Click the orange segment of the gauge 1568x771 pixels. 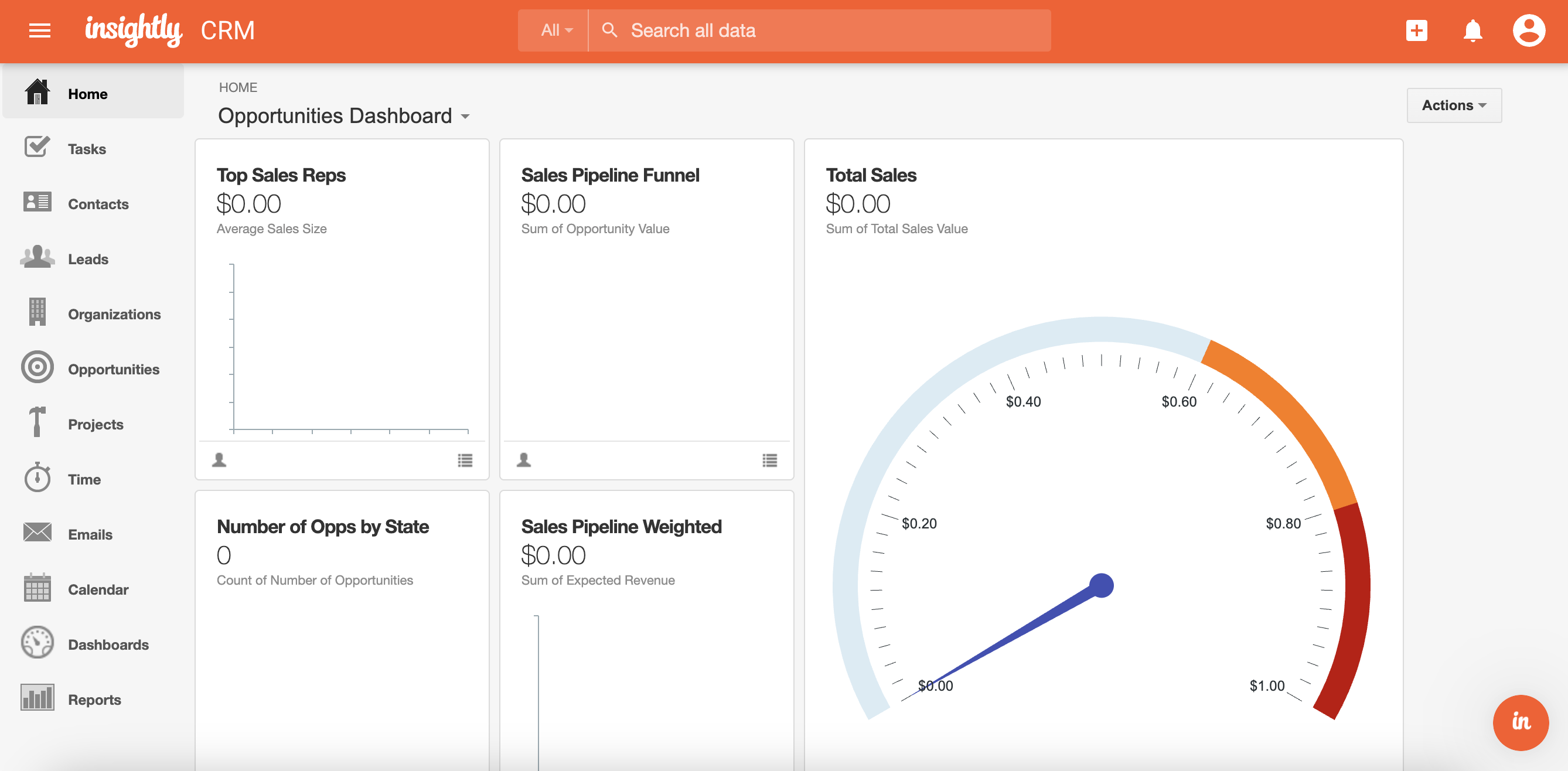1290,419
